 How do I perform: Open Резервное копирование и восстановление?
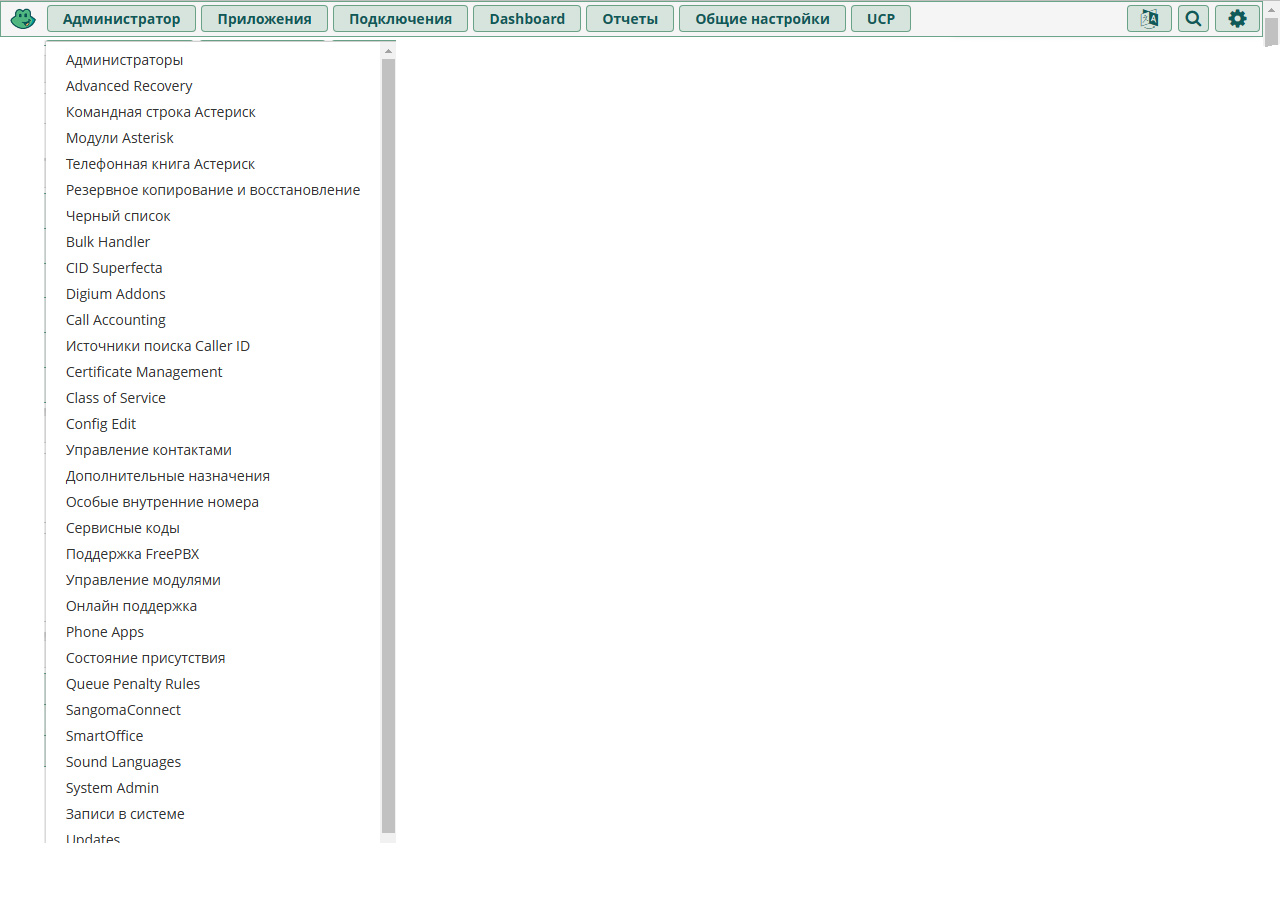click(213, 190)
